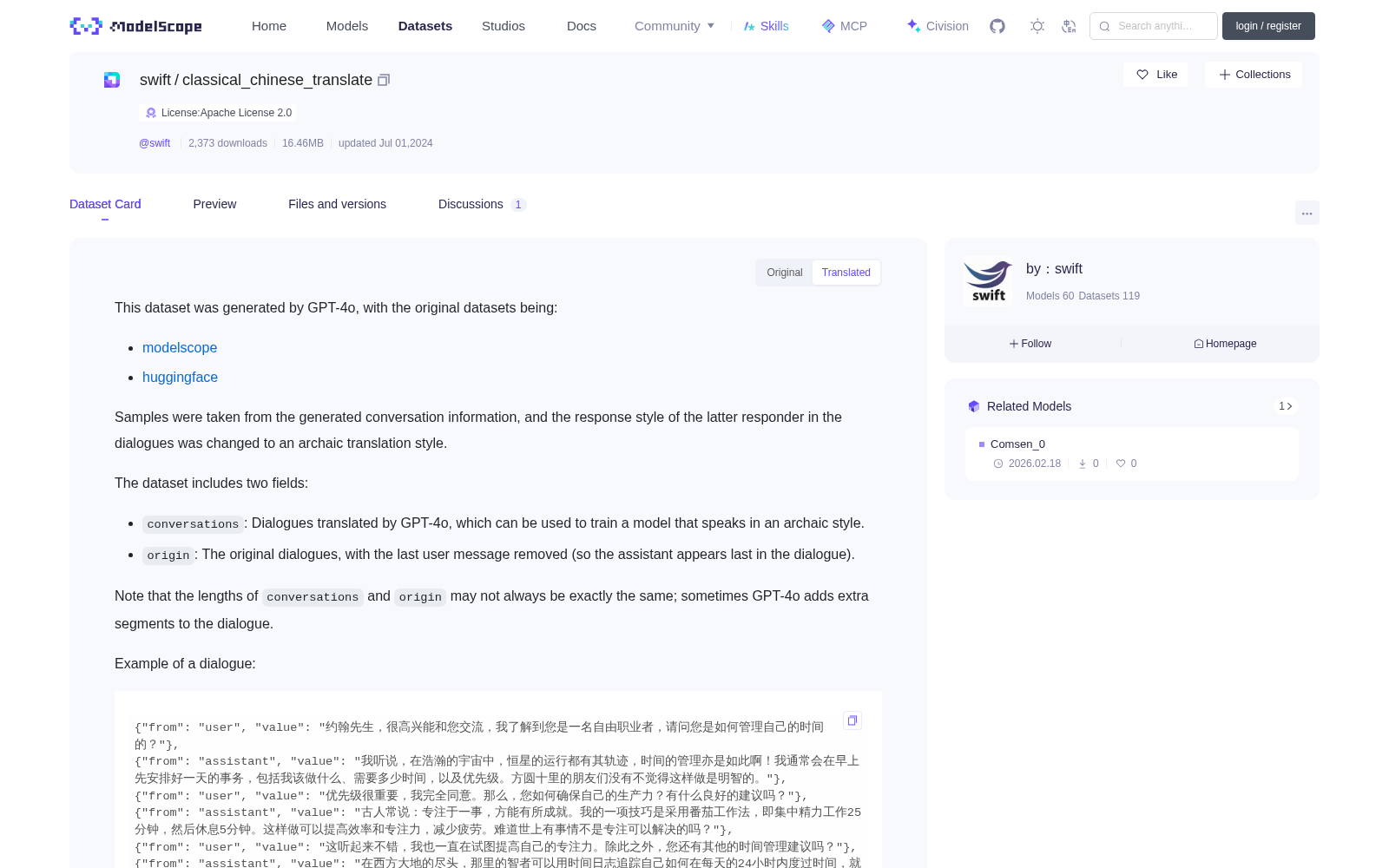Open the modelscope source dataset link
Image resolution: width=1389 pixels, height=868 pixels.
(180, 347)
